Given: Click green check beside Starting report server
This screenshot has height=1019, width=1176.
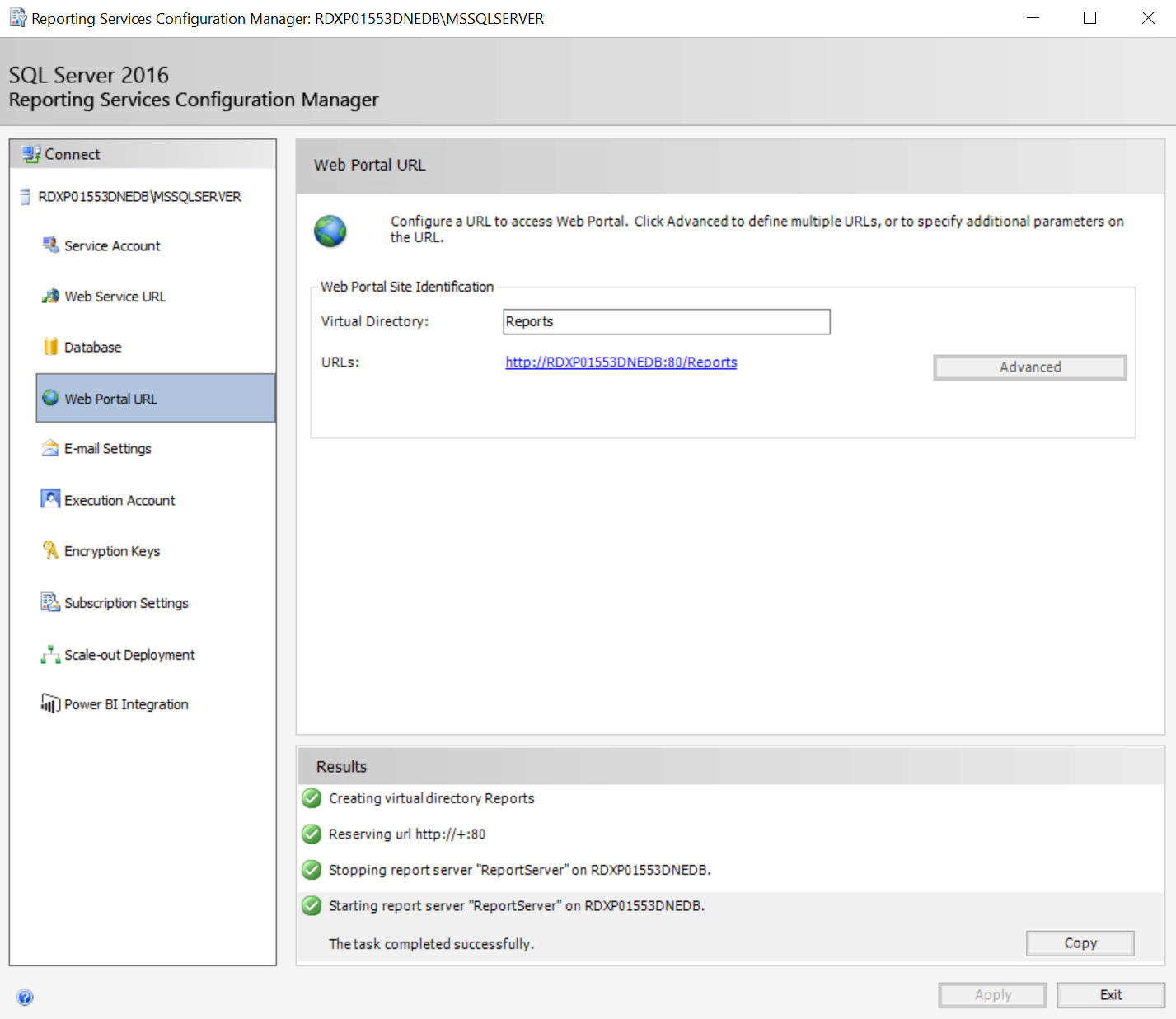Looking at the screenshot, I should [312, 906].
